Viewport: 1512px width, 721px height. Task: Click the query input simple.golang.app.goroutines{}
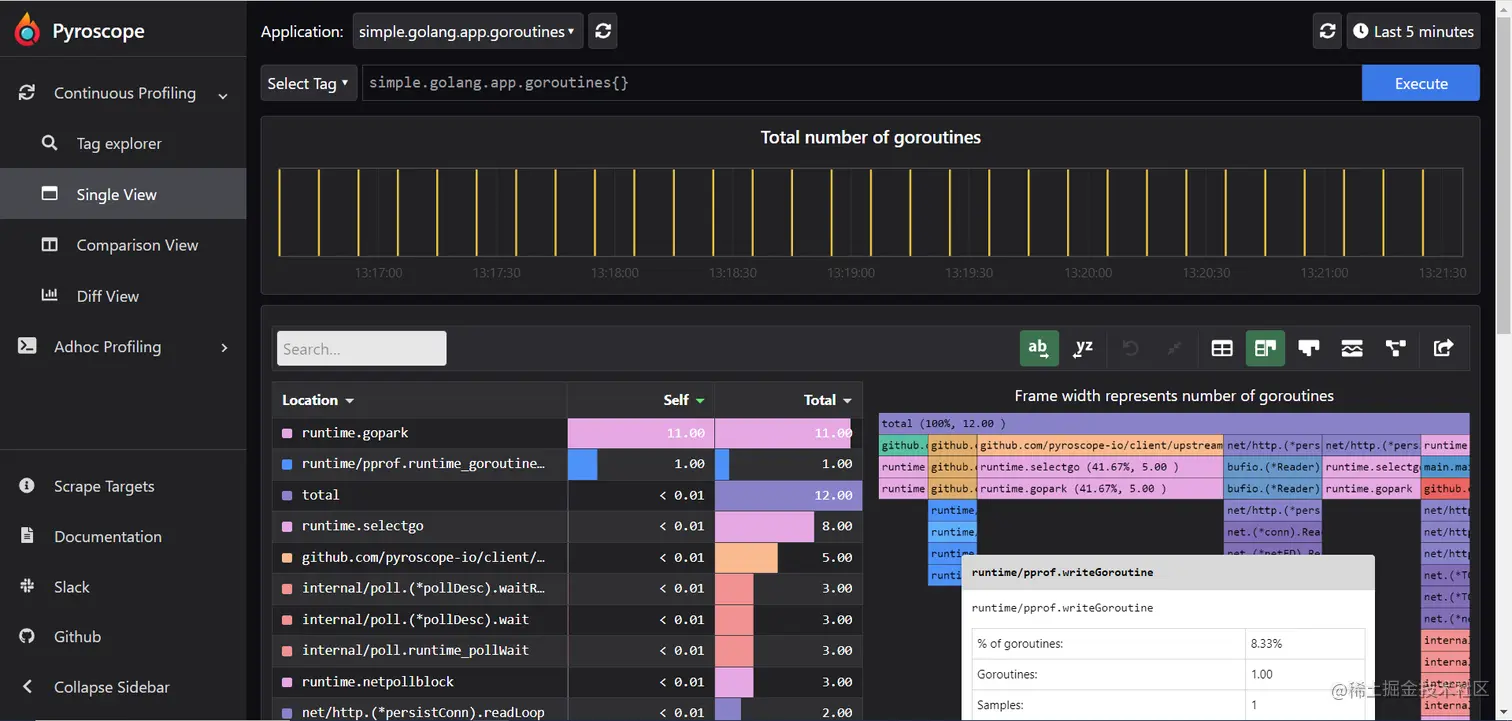click(x=861, y=83)
